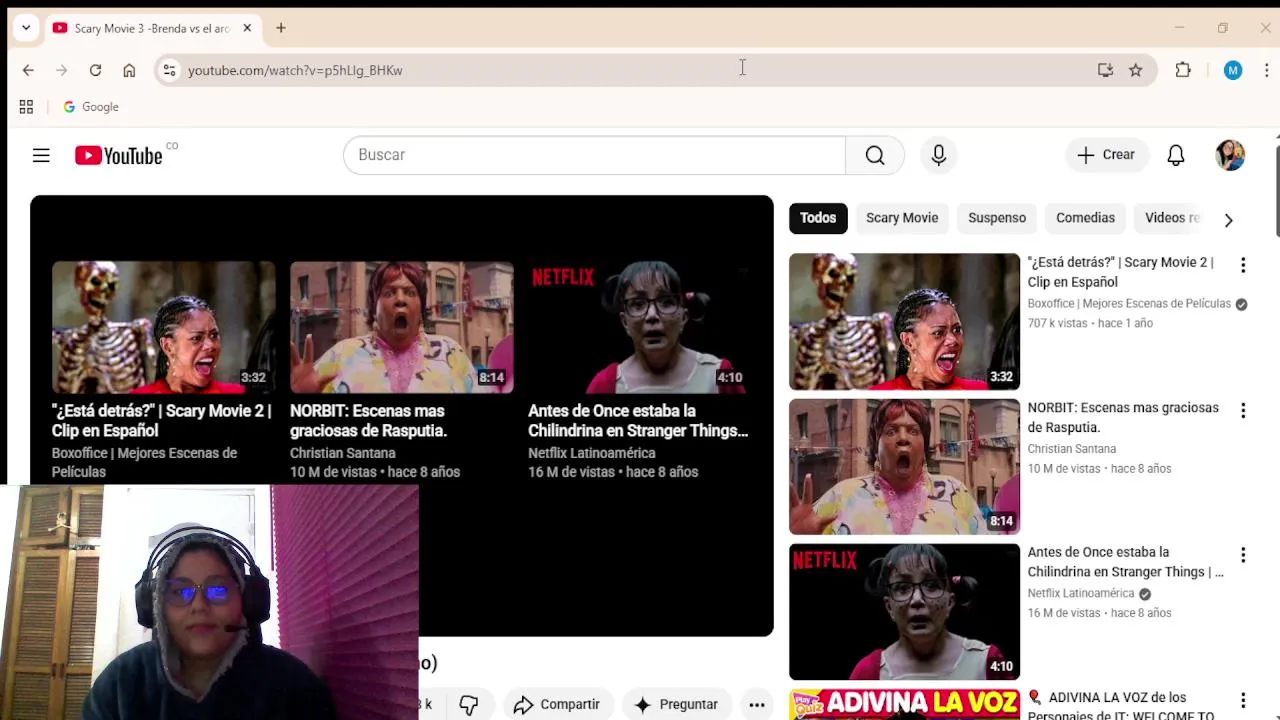
Task: Open a new browser tab
Action: (x=281, y=28)
